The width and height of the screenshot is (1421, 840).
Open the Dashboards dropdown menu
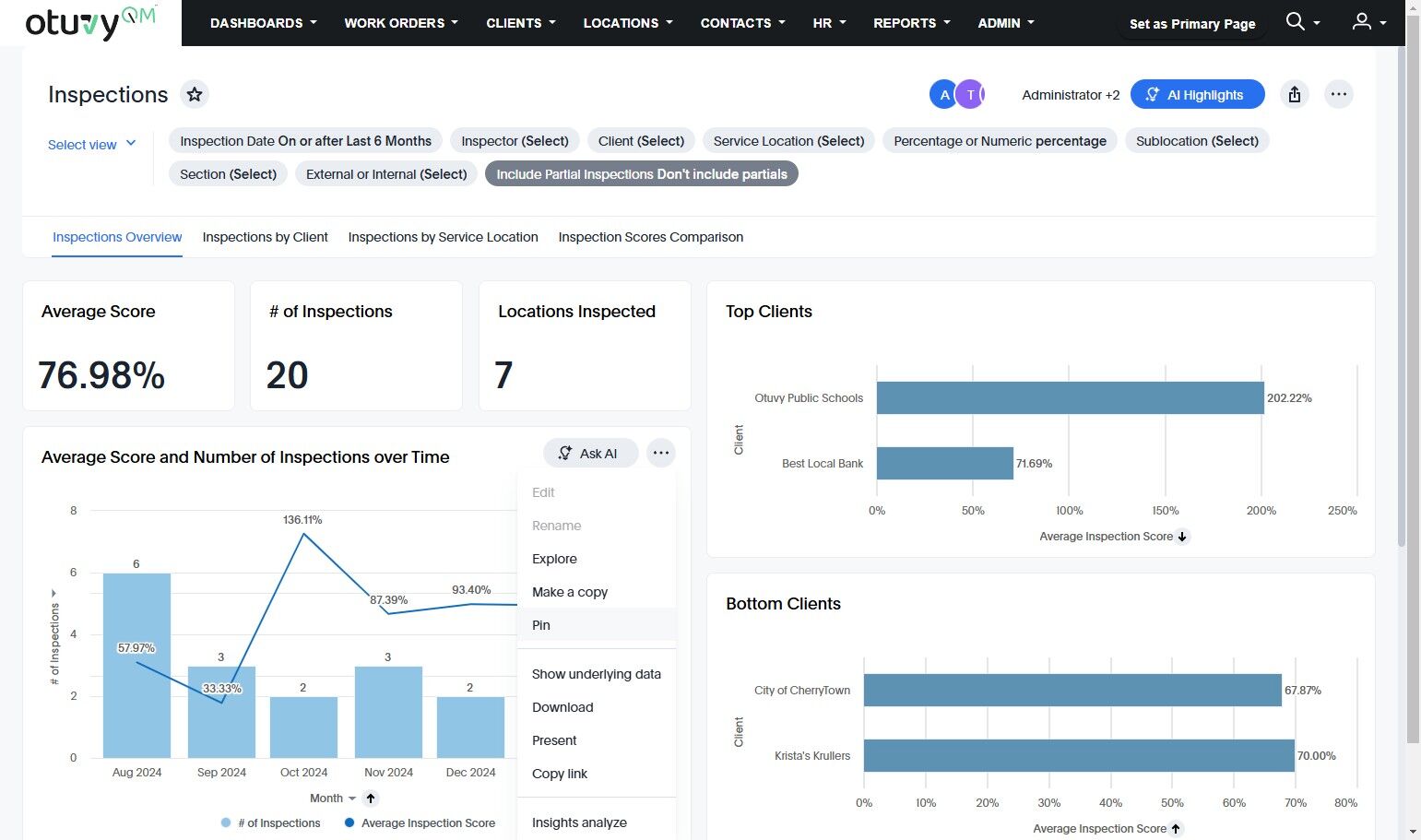tap(263, 23)
